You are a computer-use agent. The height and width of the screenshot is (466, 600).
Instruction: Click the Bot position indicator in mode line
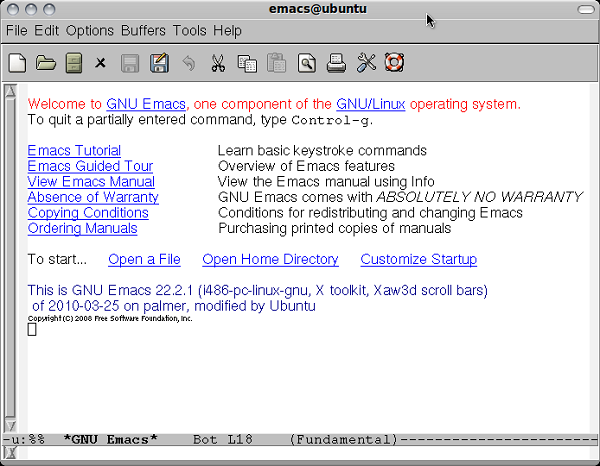[x=205, y=440]
